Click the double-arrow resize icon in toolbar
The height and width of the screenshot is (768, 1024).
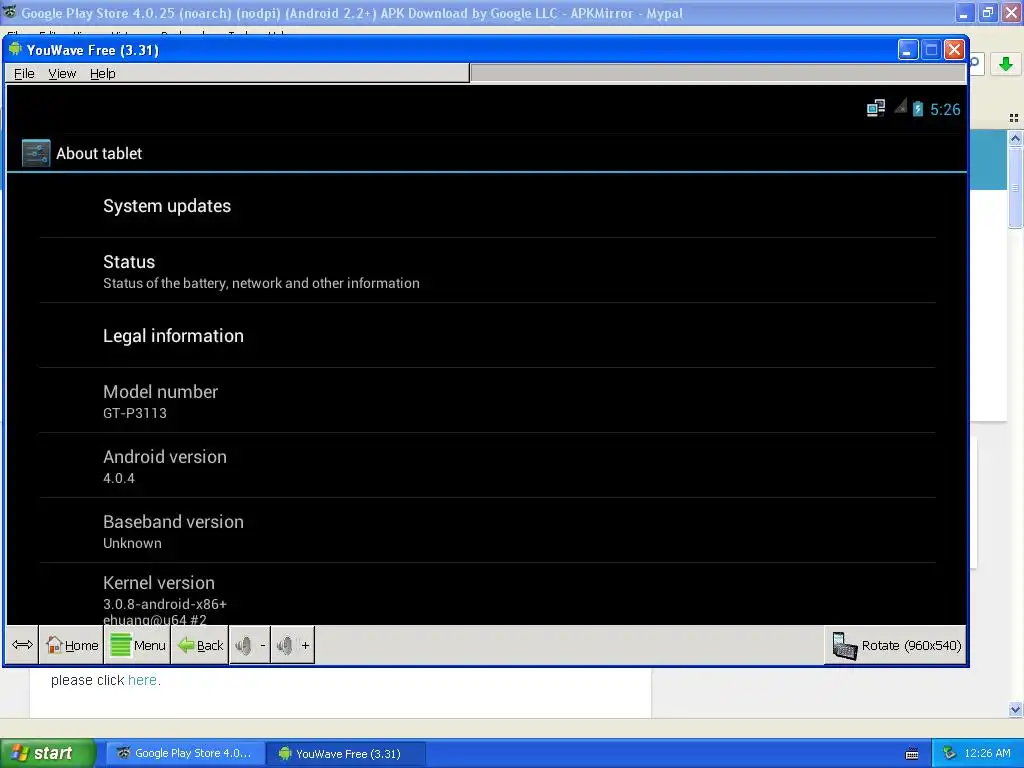(22, 645)
